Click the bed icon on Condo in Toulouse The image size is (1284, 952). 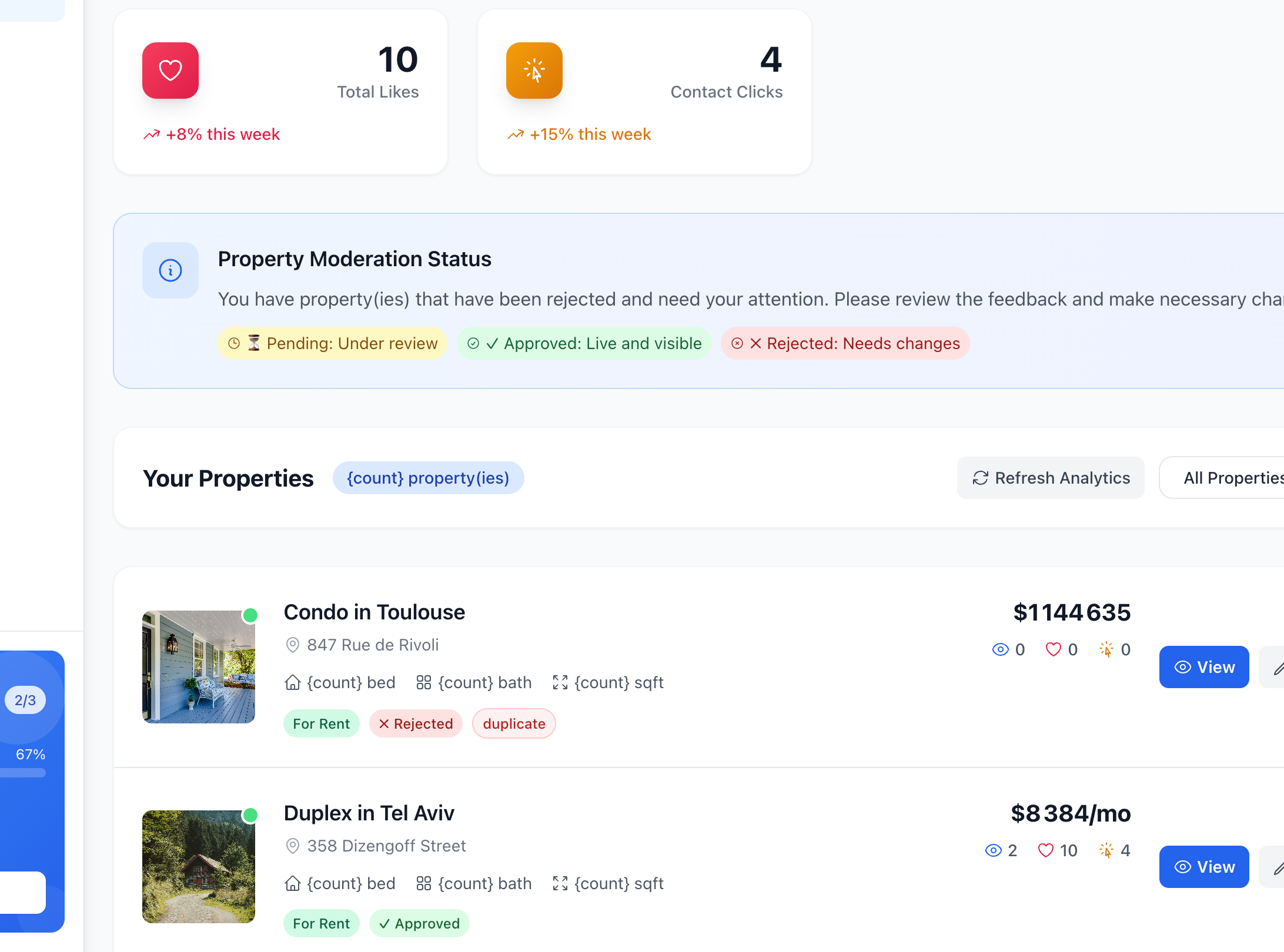click(292, 682)
